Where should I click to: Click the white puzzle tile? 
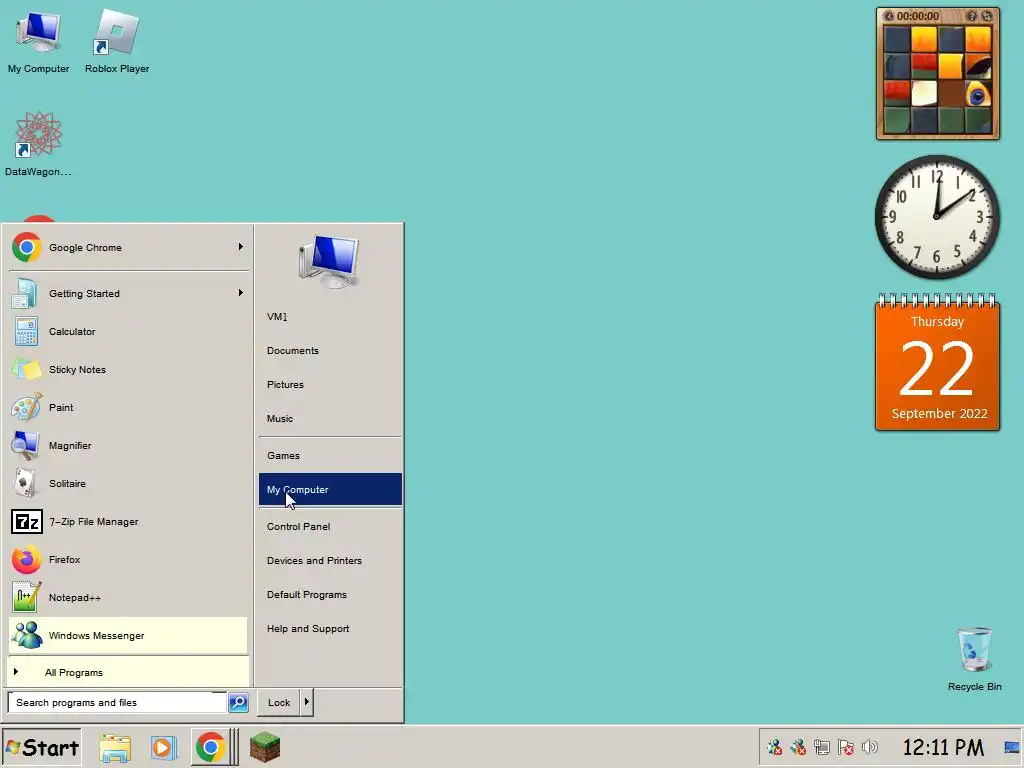(924, 93)
